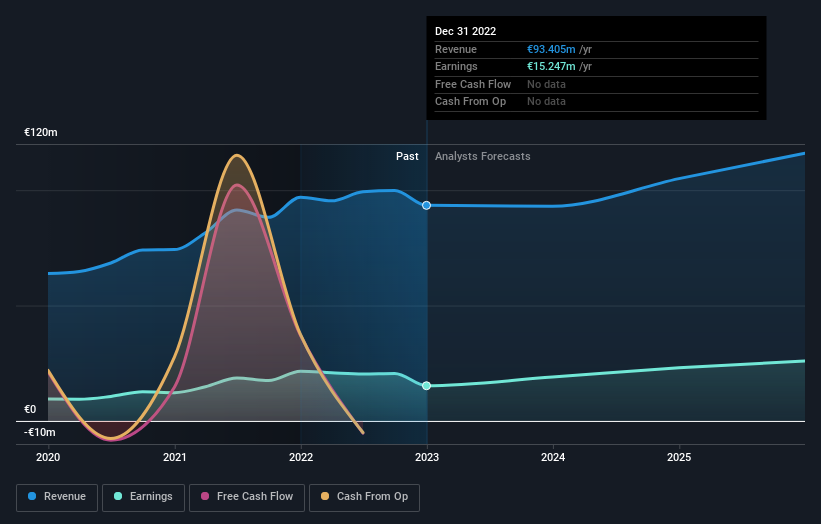
Task: Toggle the Revenue legend button
Action: [57, 497]
